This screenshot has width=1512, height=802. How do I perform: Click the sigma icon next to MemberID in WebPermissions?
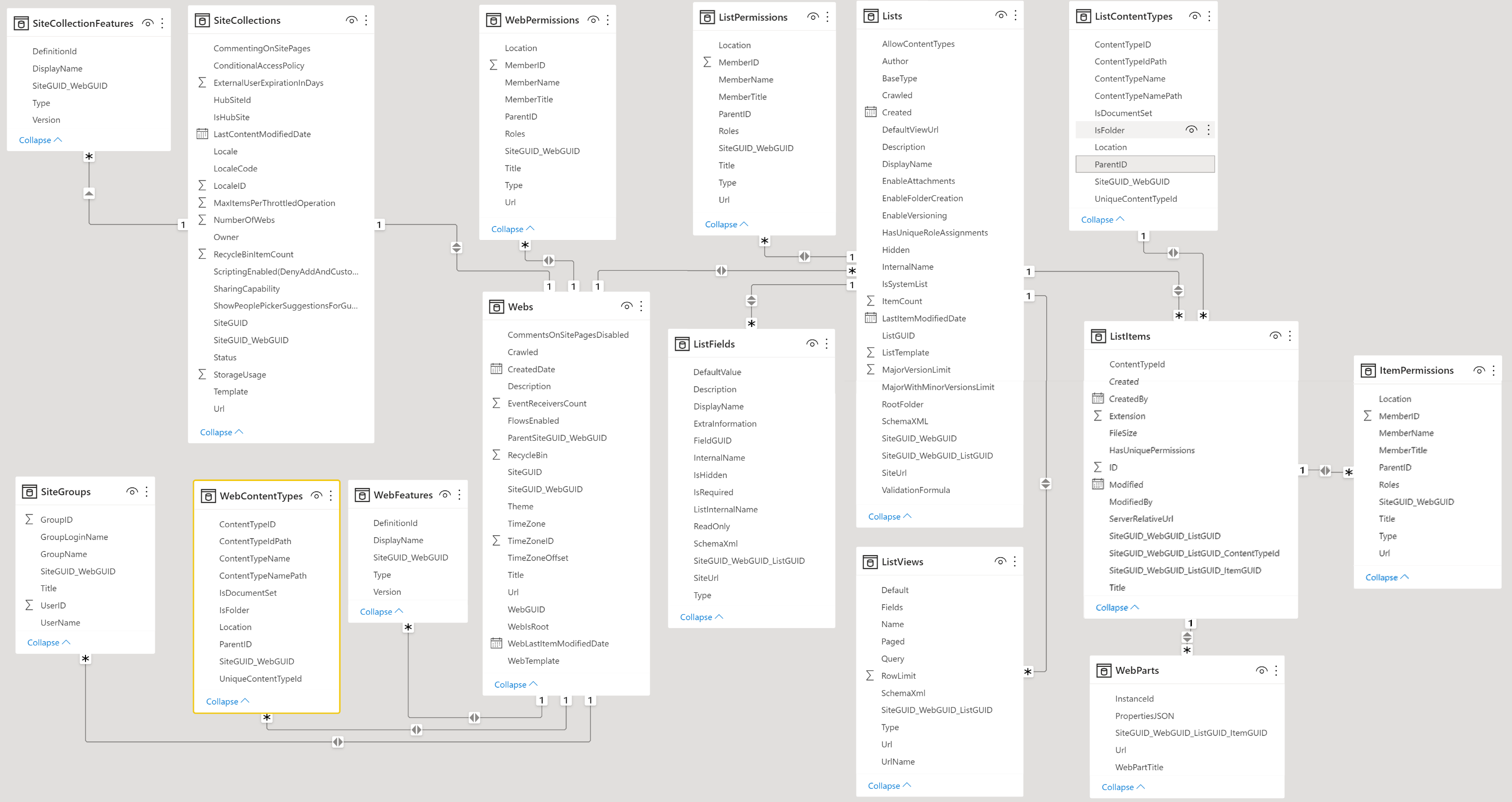493,65
